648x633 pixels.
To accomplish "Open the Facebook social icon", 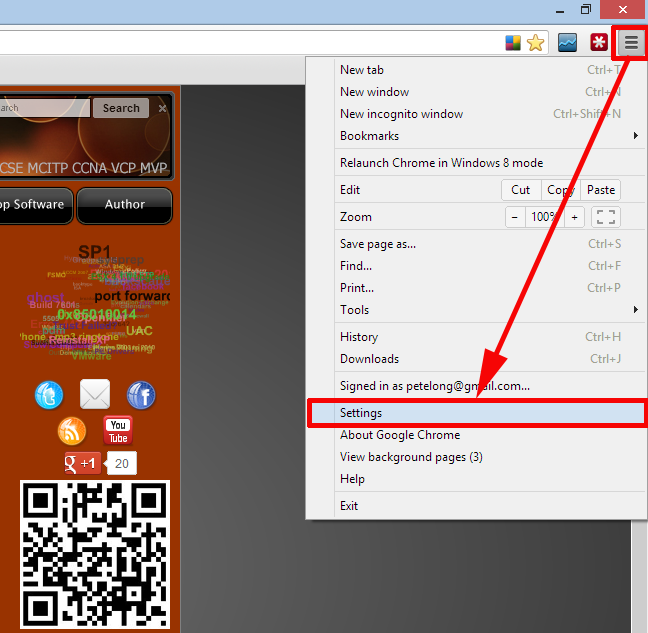I will 141,395.
